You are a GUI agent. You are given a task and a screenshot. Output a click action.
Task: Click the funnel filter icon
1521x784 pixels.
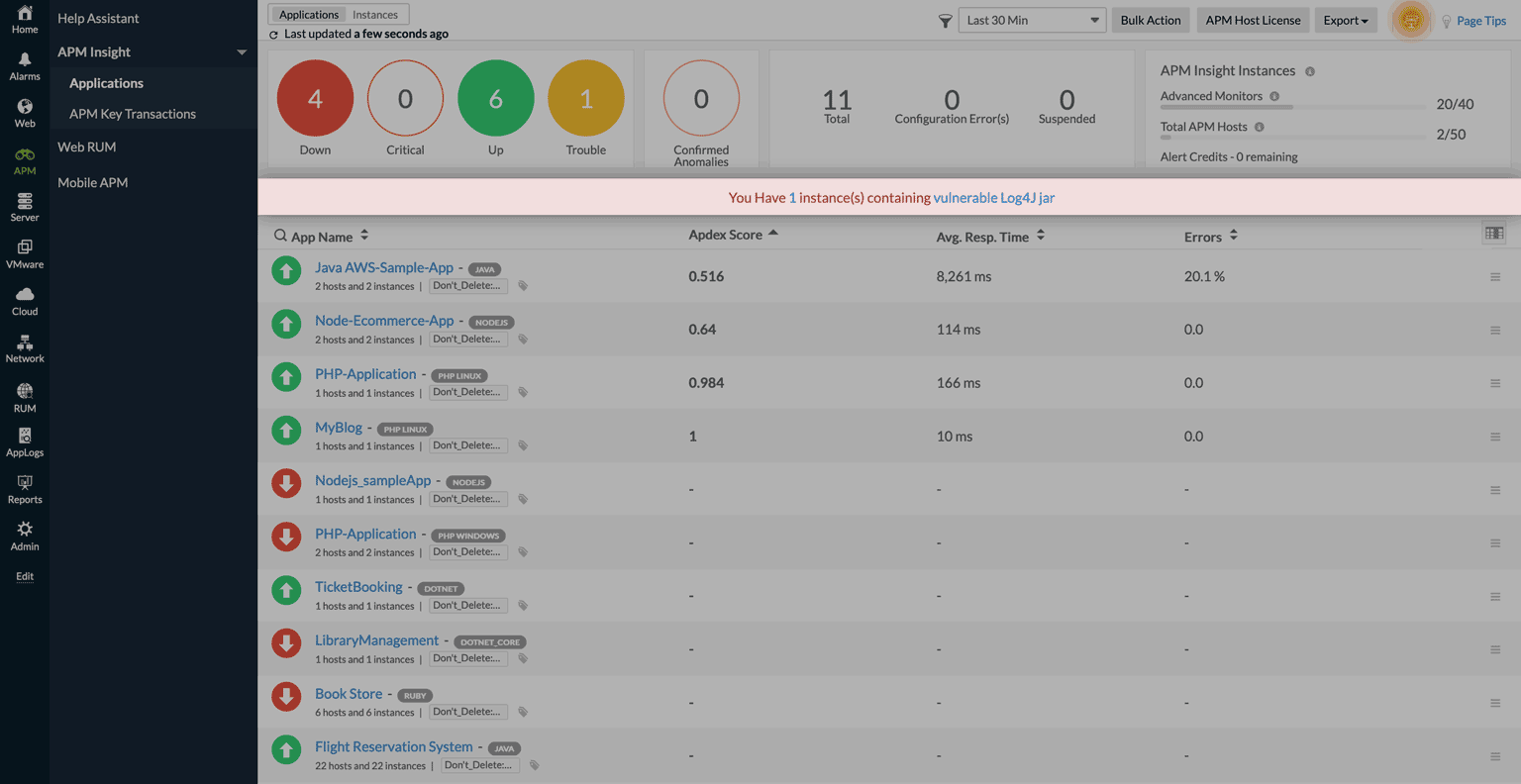pyautogui.click(x=946, y=21)
